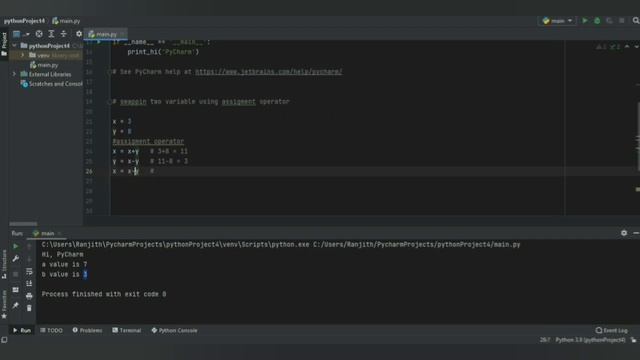Hide the Run panel with minimize dash
Image resolution: width=640 pixels, height=360 pixels.
click(636, 233)
